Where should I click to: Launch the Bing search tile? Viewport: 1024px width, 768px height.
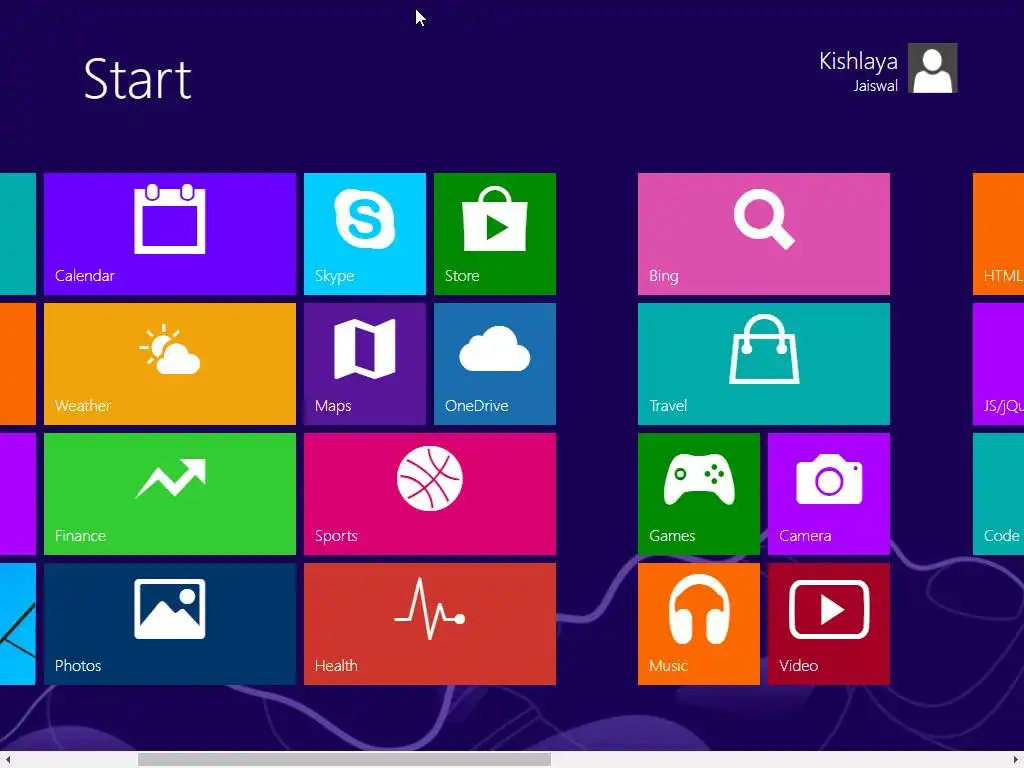(x=763, y=234)
